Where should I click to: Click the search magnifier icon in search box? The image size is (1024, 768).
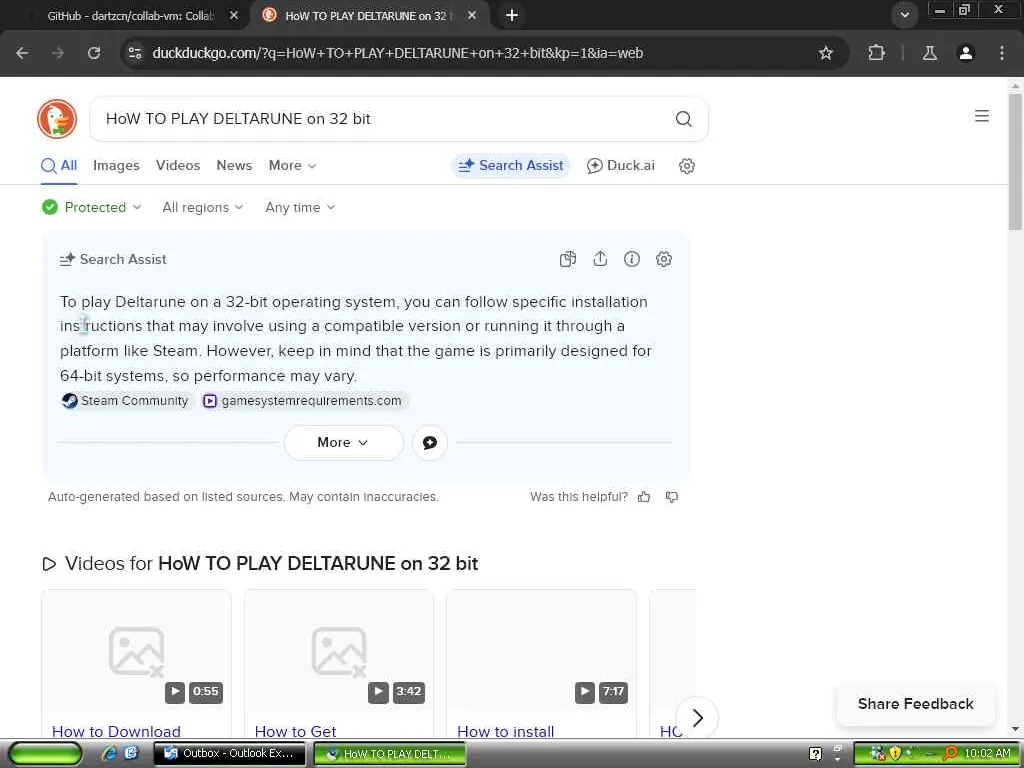[x=683, y=119]
